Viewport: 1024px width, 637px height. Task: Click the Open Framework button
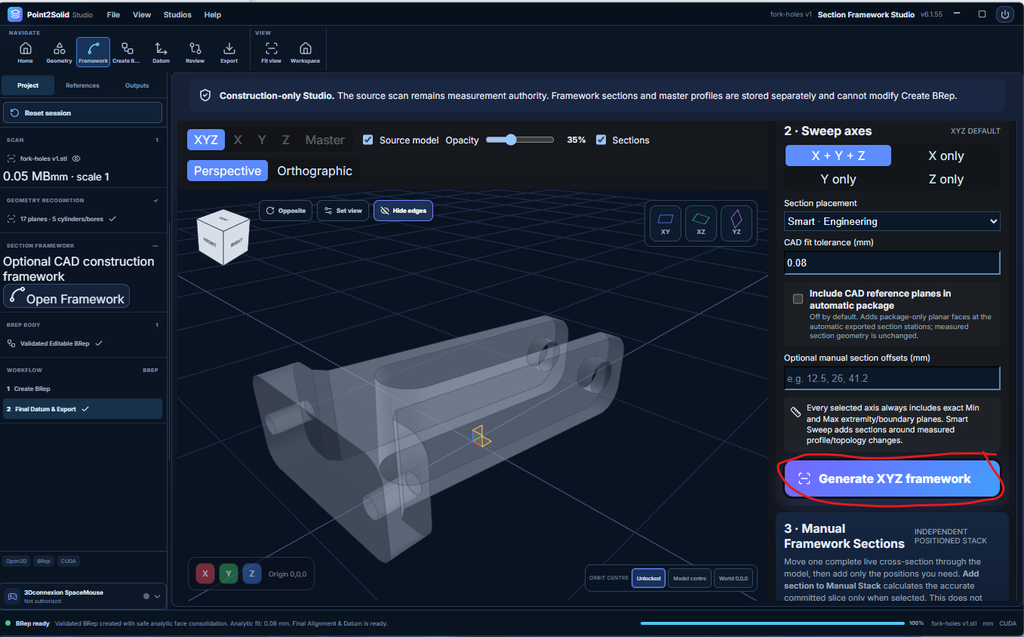click(66, 298)
